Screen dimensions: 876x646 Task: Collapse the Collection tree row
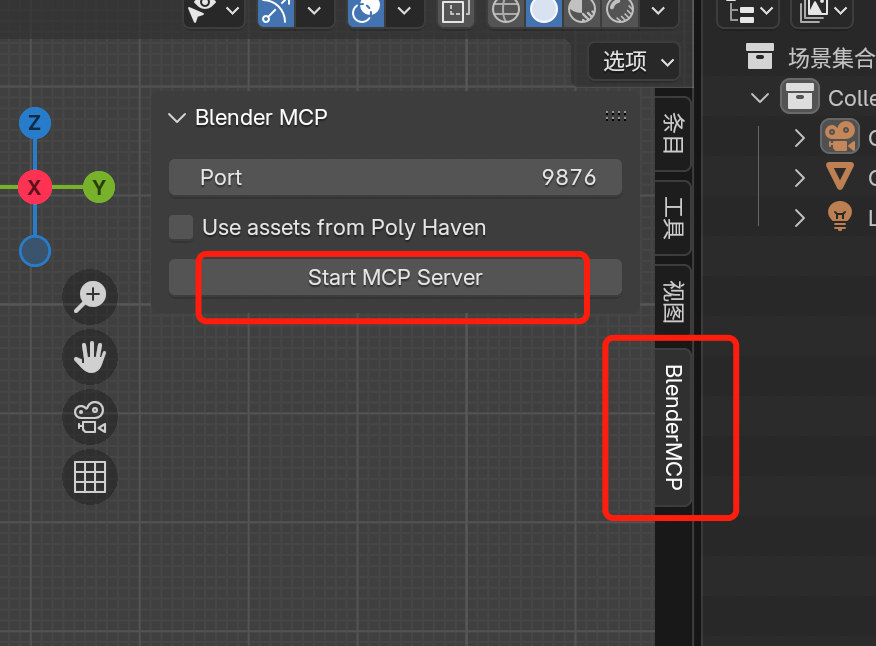(760, 98)
